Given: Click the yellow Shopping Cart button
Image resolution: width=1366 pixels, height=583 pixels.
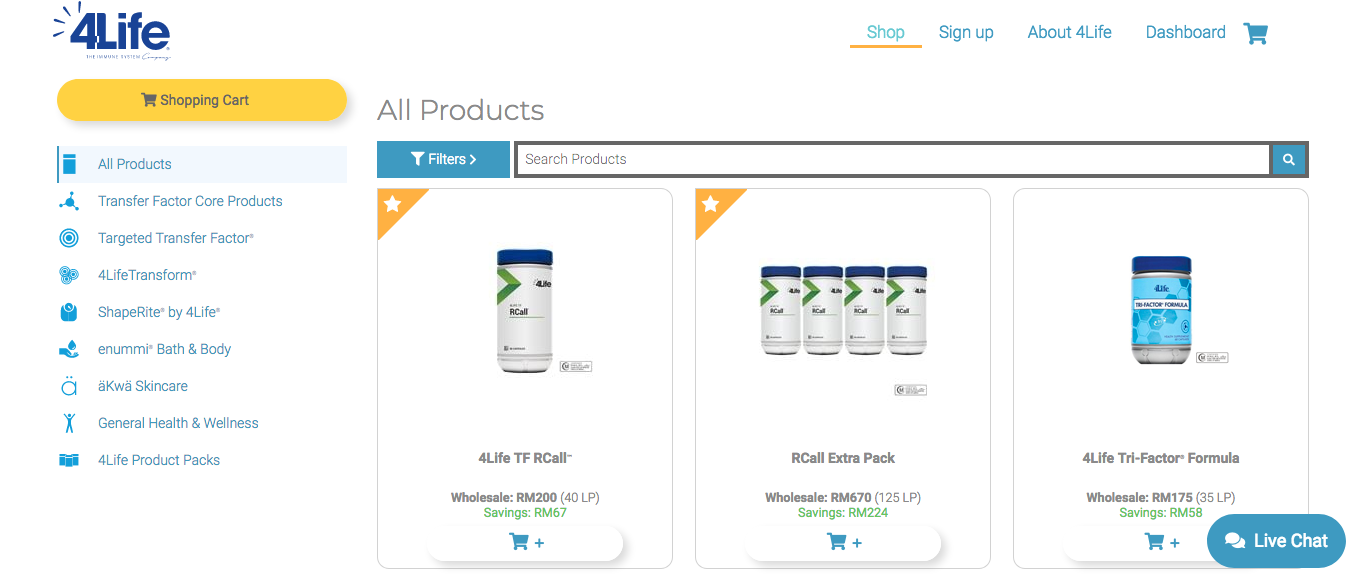Looking at the screenshot, I should (x=202, y=100).
